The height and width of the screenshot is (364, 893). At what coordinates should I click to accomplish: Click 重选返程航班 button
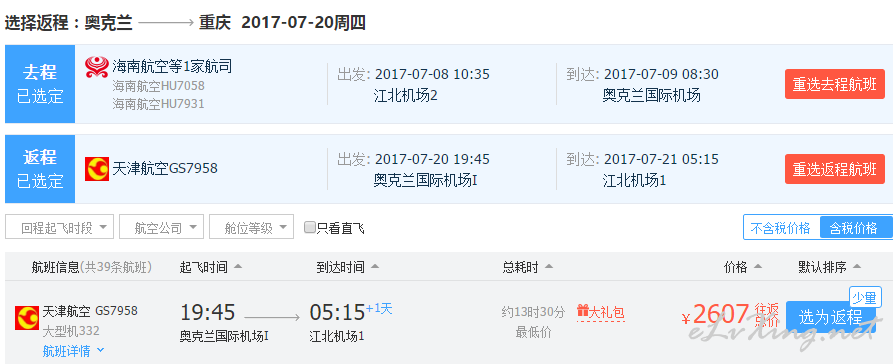835,169
